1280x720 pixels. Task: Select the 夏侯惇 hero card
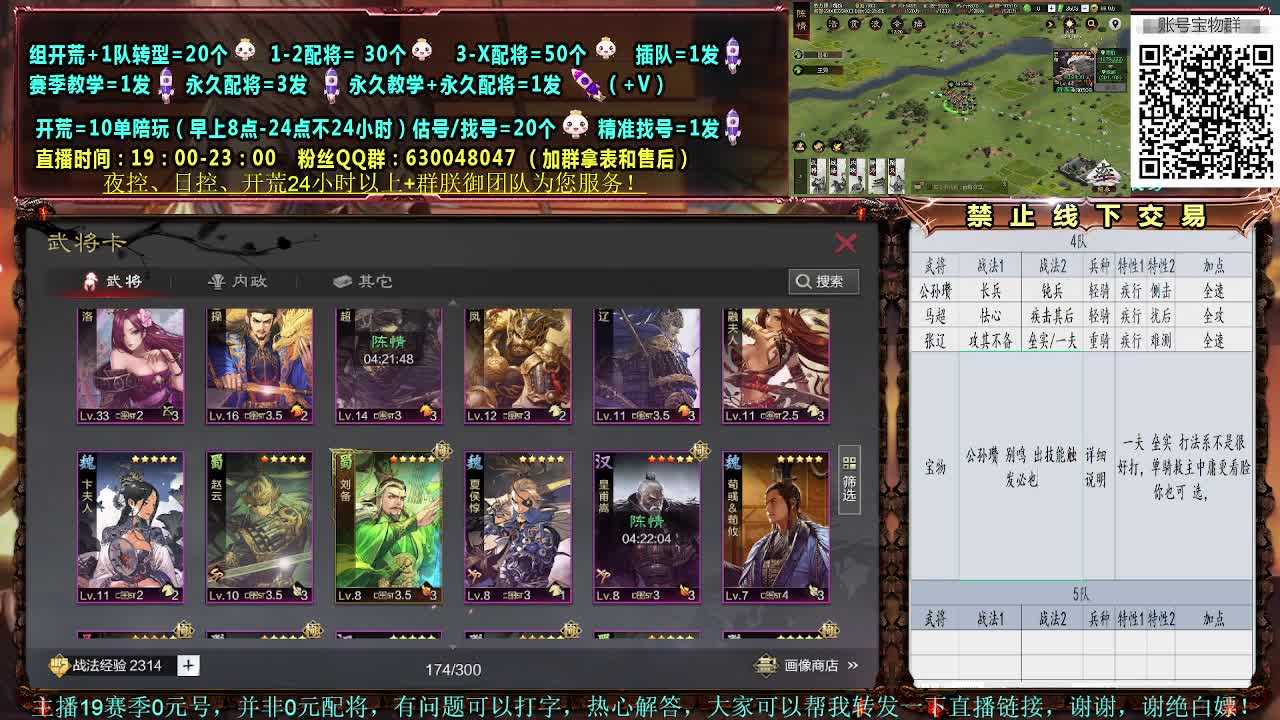click(518, 527)
